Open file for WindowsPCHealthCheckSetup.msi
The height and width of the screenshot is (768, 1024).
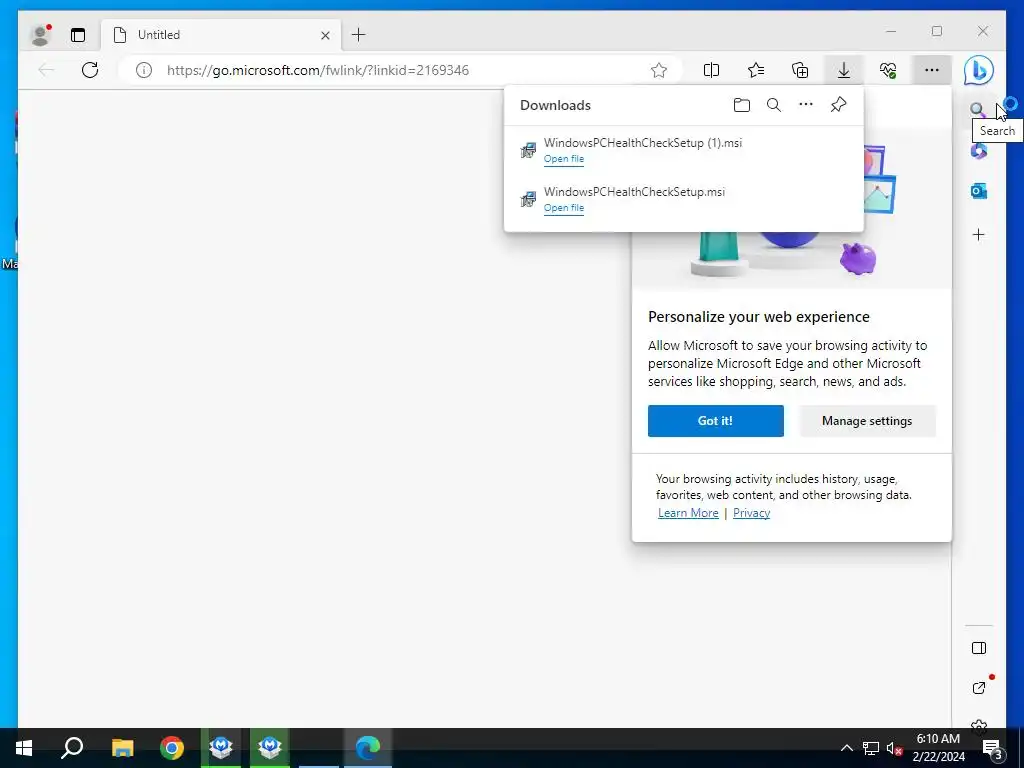tap(564, 208)
